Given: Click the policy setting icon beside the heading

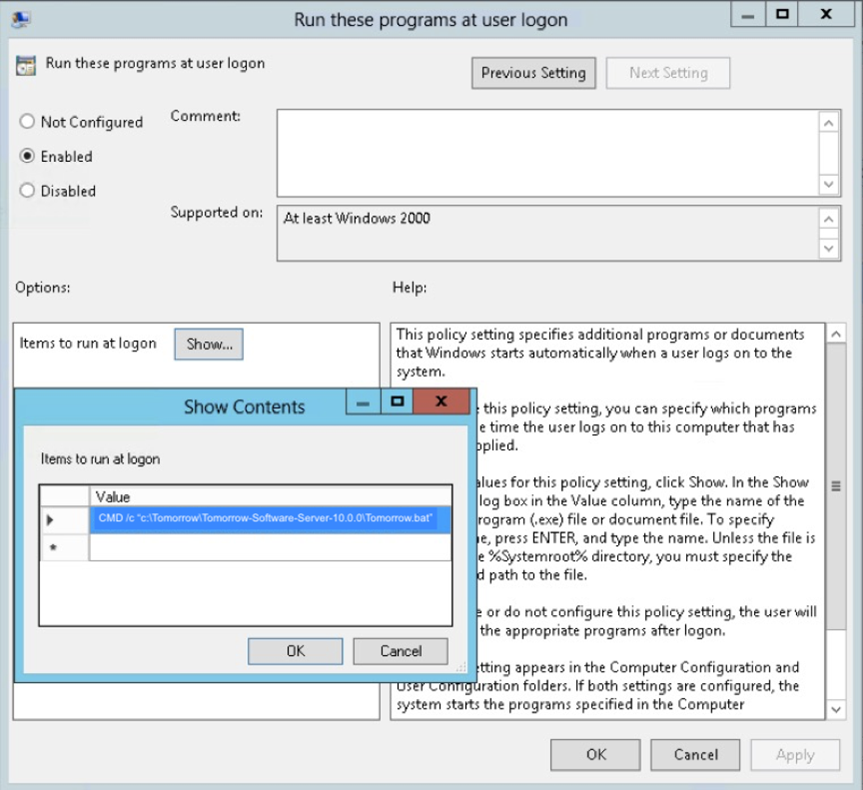Looking at the screenshot, I should click(x=25, y=65).
